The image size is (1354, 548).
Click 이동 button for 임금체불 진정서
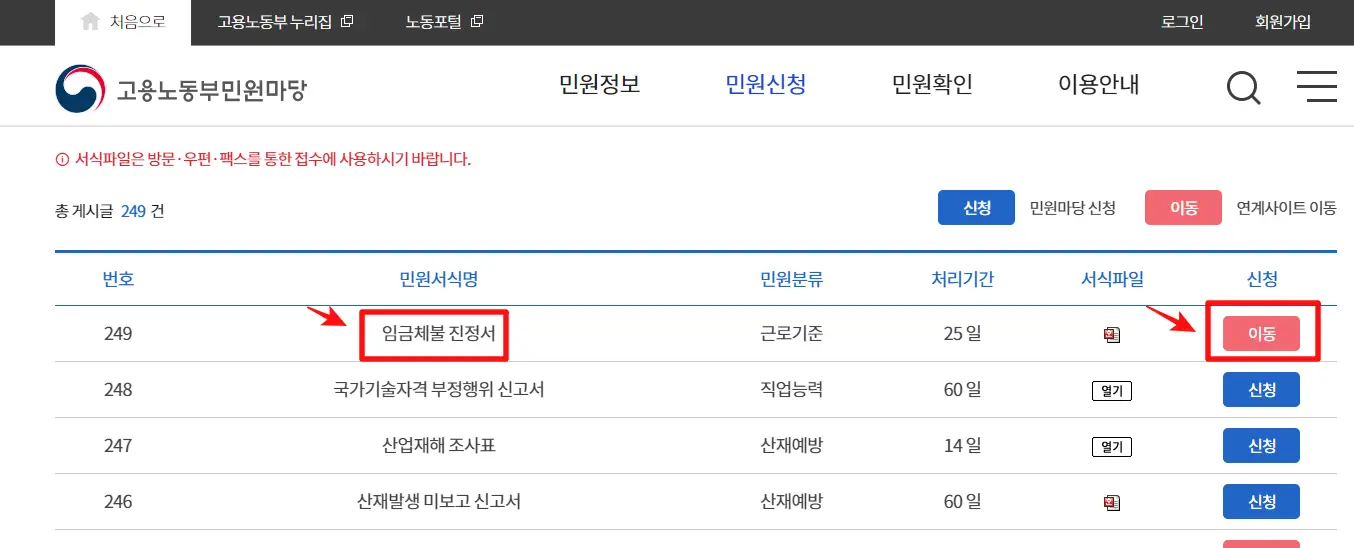click(1261, 334)
